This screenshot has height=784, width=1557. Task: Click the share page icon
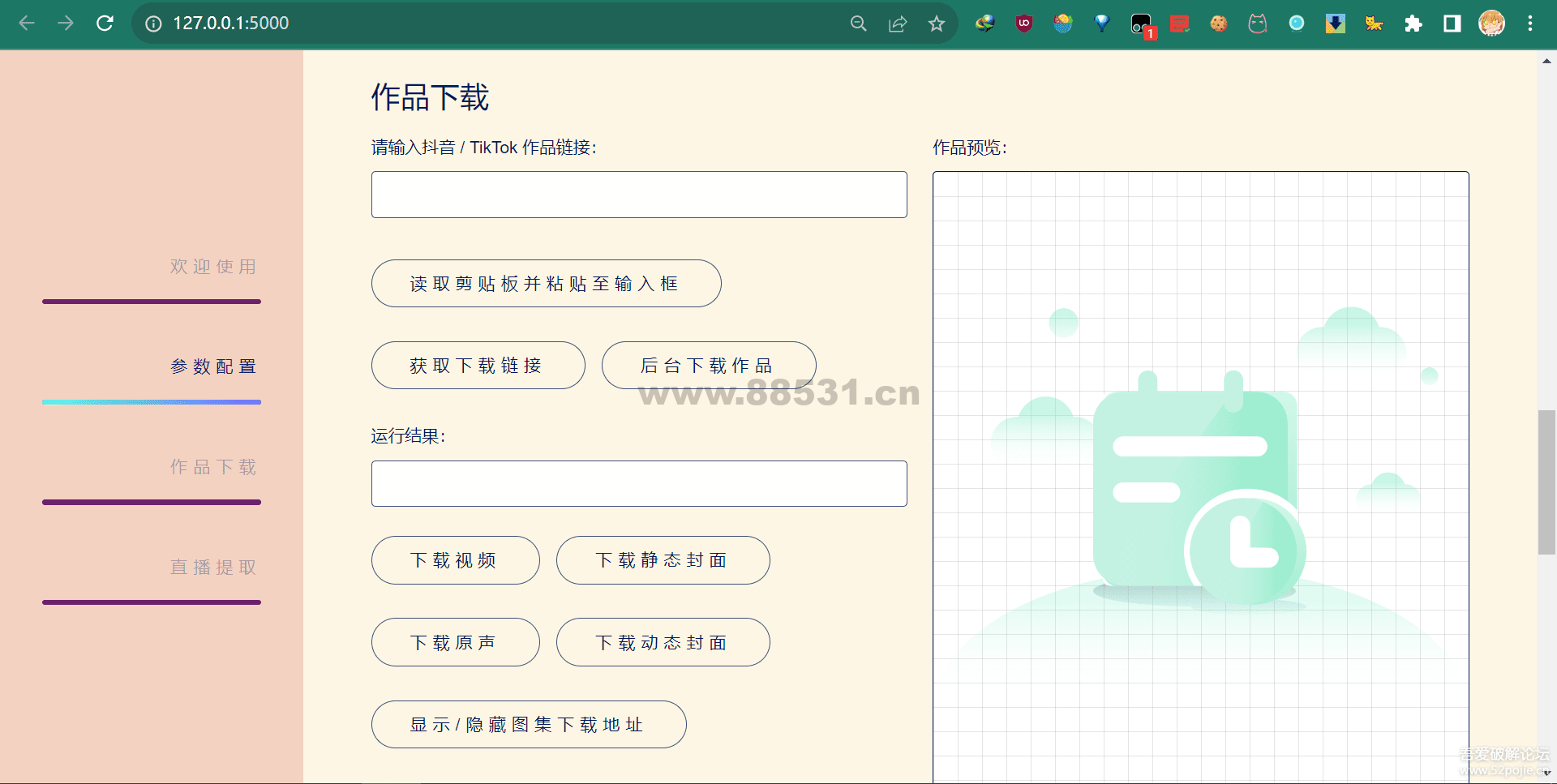(x=898, y=24)
